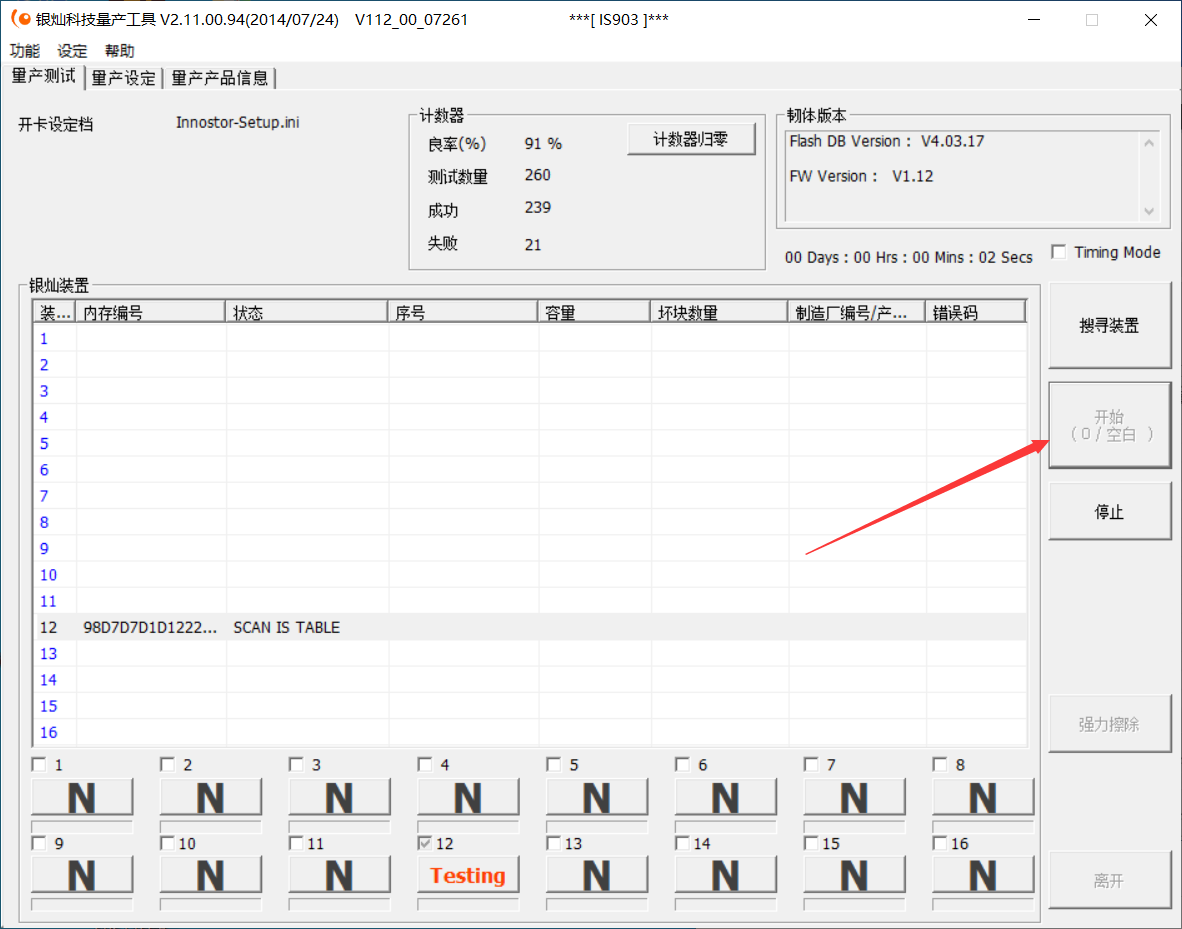Image resolution: width=1182 pixels, height=929 pixels.
Task: Click the N status button for port 6
Action: [x=725, y=797]
